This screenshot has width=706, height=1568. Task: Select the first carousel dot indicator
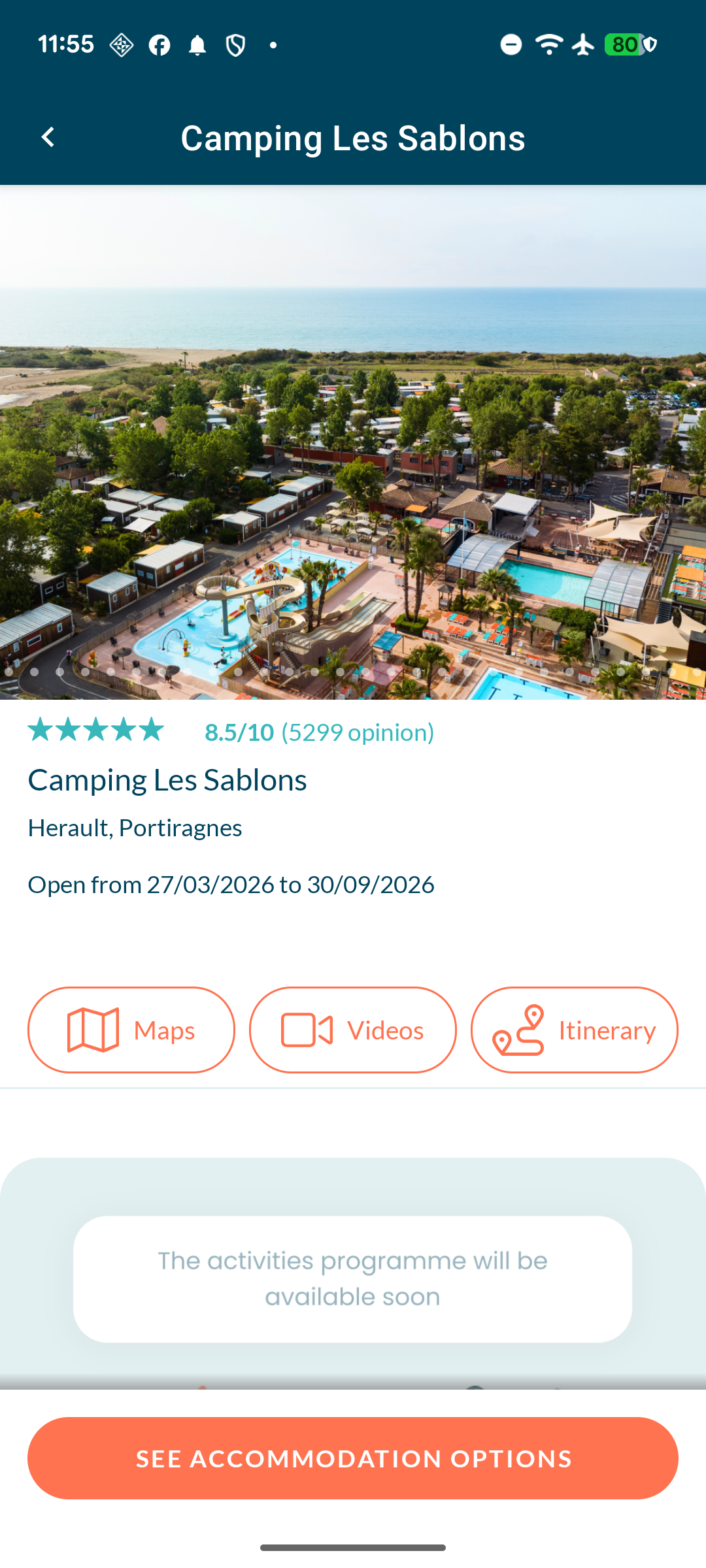8,672
